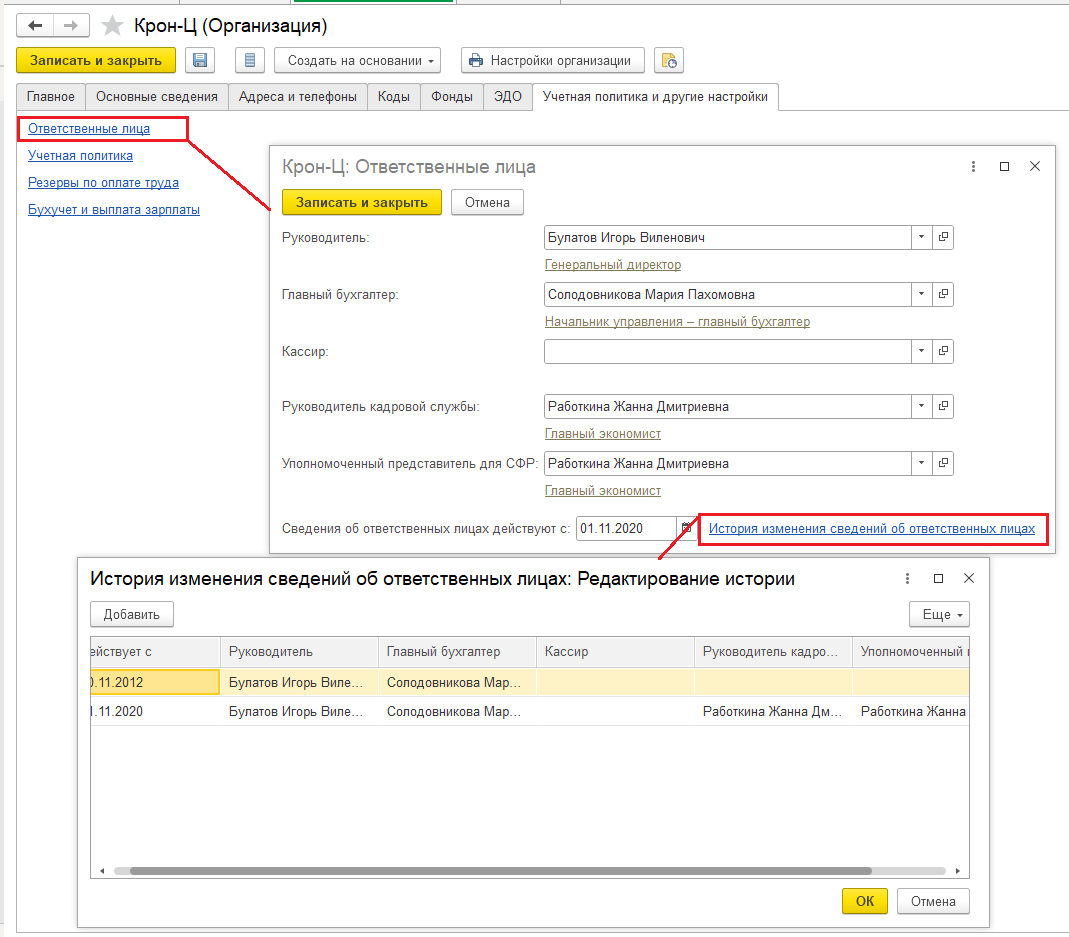Image resolution: width=1069 pixels, height=937 pixels.
Task: Open the Еще dropdown menu
Action: click(939, 614)
